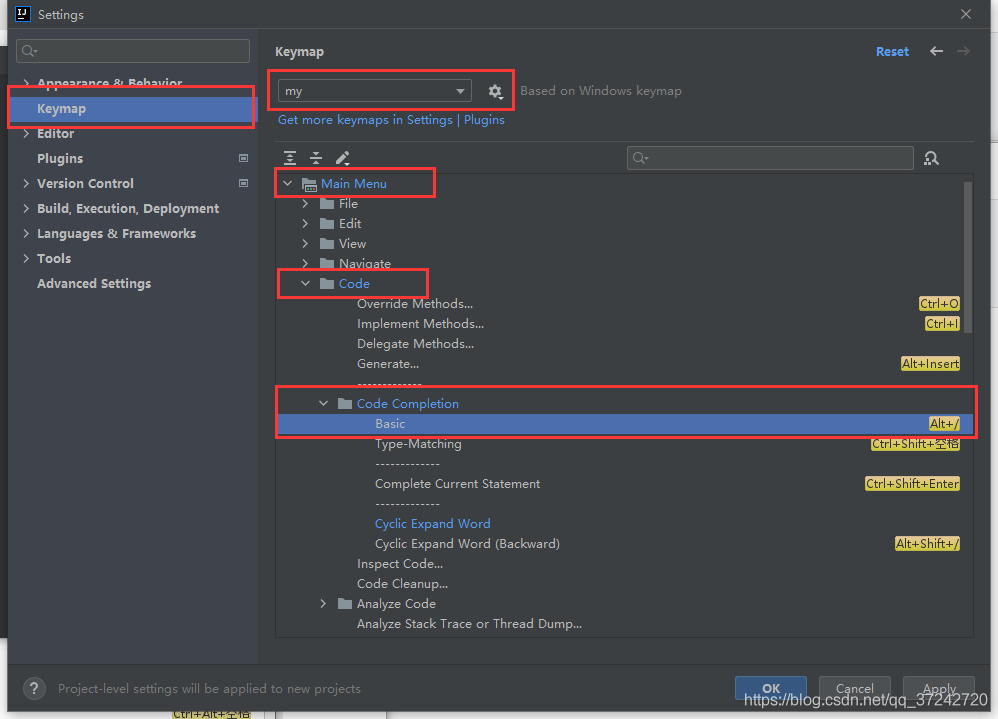This screenshot has height=719, width=998.
Task: Click the Main Menu group icon
Action: click(x=309, y=184)
